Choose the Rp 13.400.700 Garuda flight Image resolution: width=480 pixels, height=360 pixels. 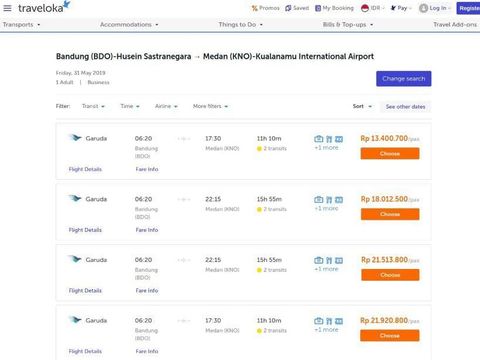390,154
